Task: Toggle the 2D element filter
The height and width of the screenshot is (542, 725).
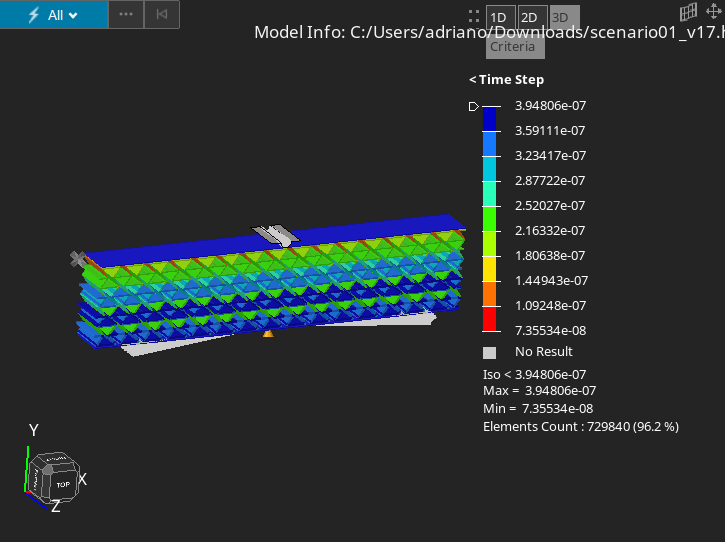Action: tap(532, 18)
